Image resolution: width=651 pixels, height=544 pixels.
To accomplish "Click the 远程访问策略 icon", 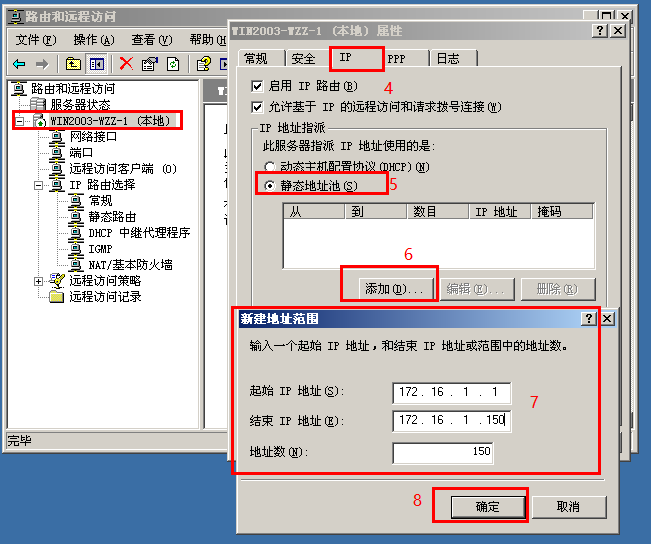I will [x=57, y=281].
